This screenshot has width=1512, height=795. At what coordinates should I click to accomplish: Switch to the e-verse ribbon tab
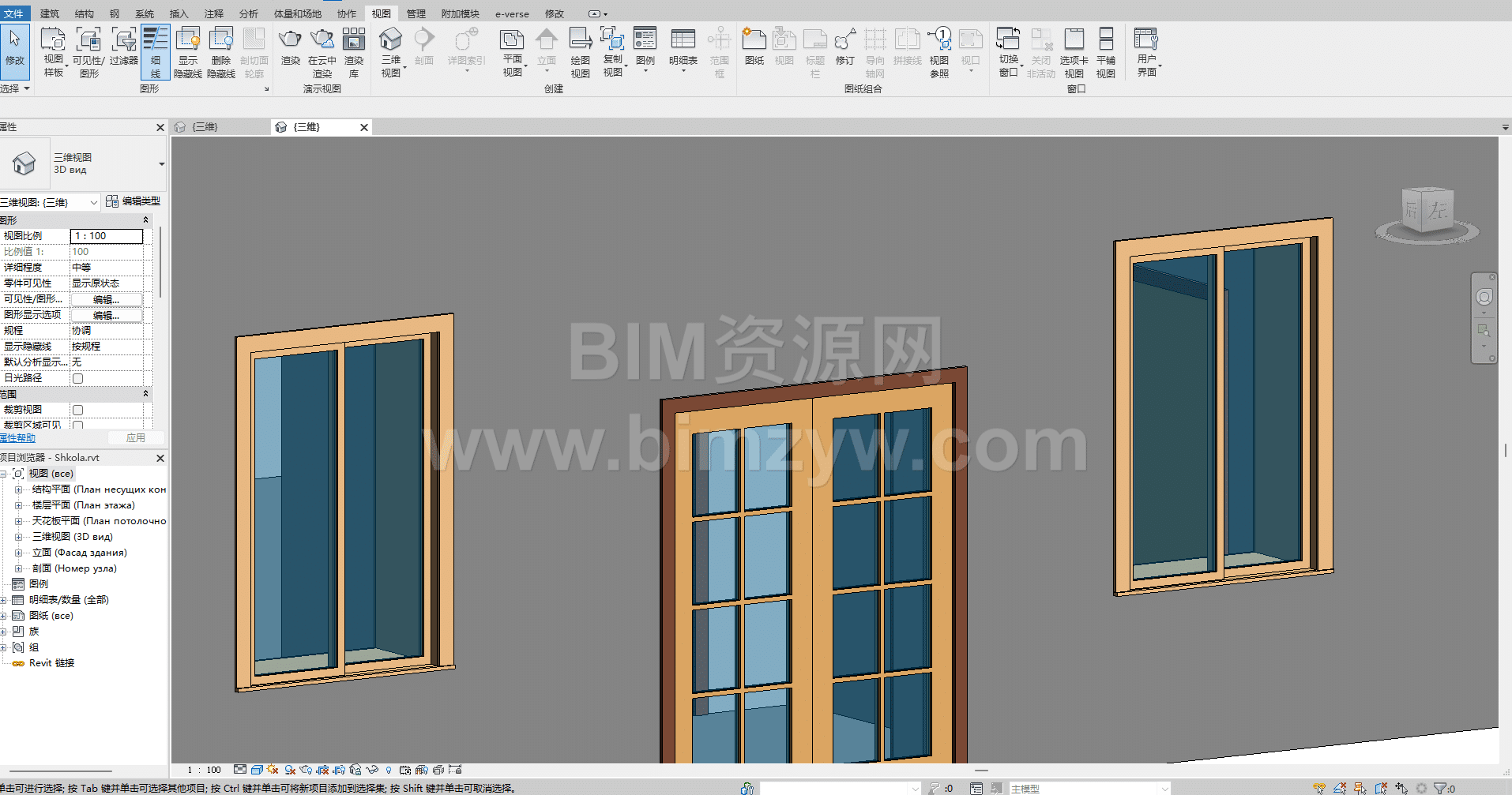(512, 13)
